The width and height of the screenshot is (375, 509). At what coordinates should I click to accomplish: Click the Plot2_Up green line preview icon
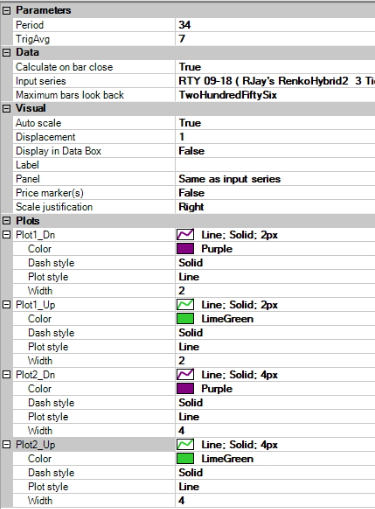tap(185, 445)
